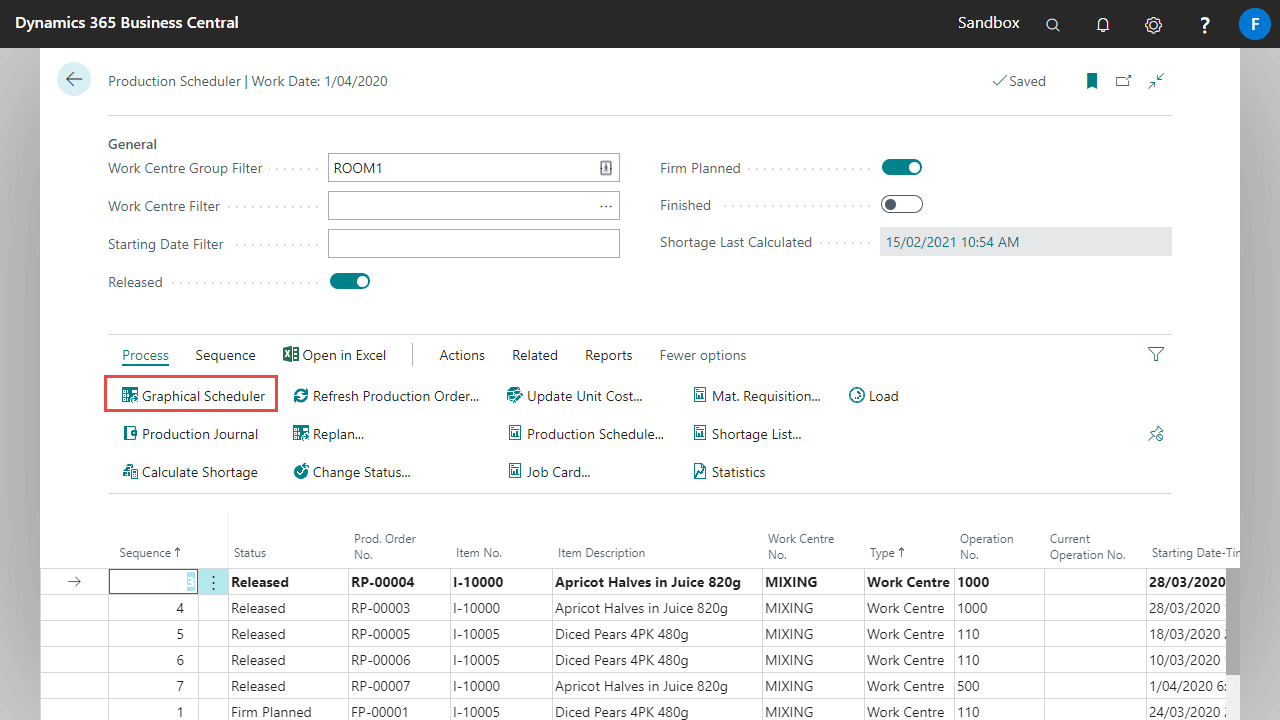Open Shortage List report

tap(747, 434)
